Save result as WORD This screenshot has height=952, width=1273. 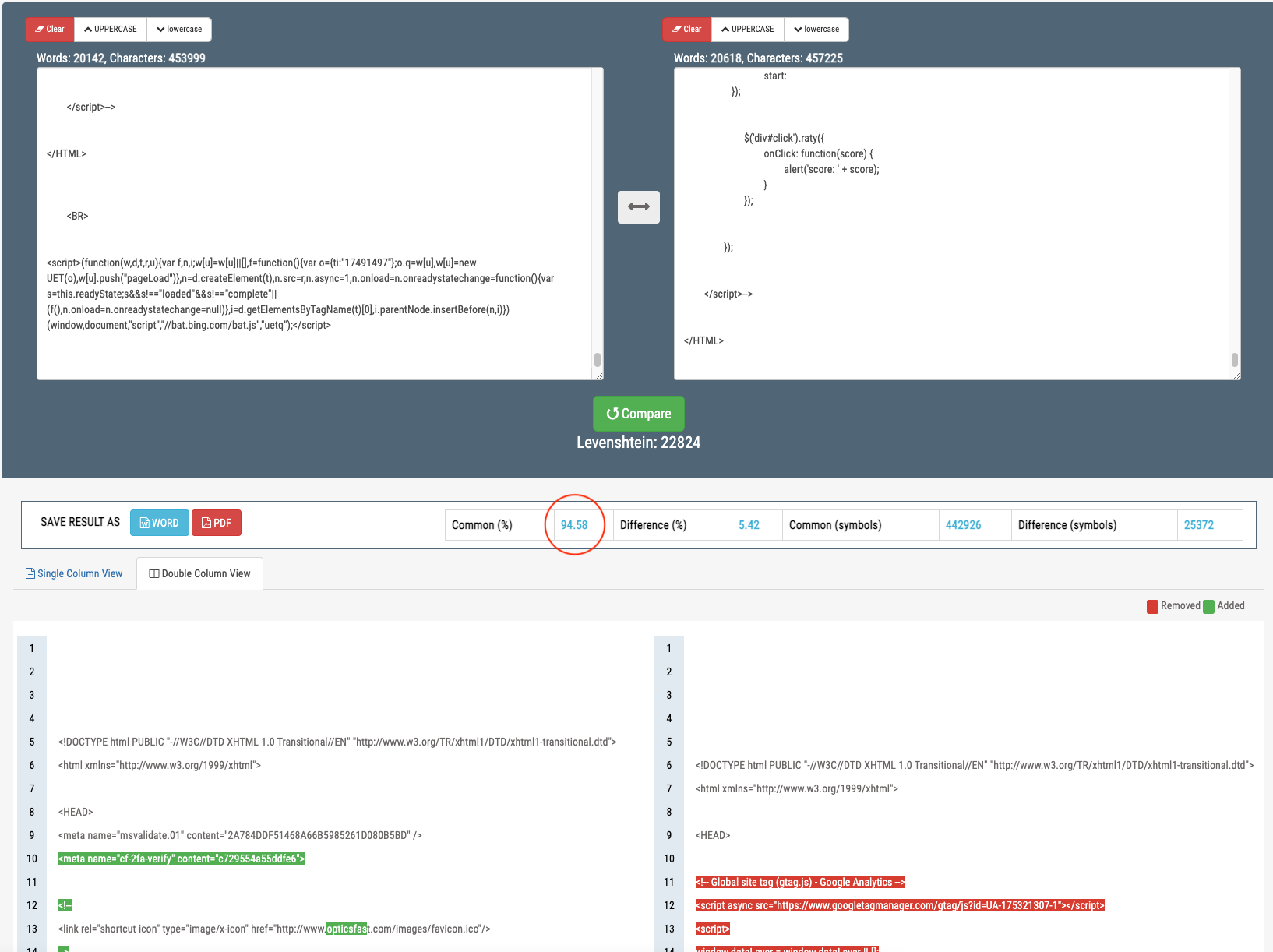pyautogui.click(x=160, y=523)
